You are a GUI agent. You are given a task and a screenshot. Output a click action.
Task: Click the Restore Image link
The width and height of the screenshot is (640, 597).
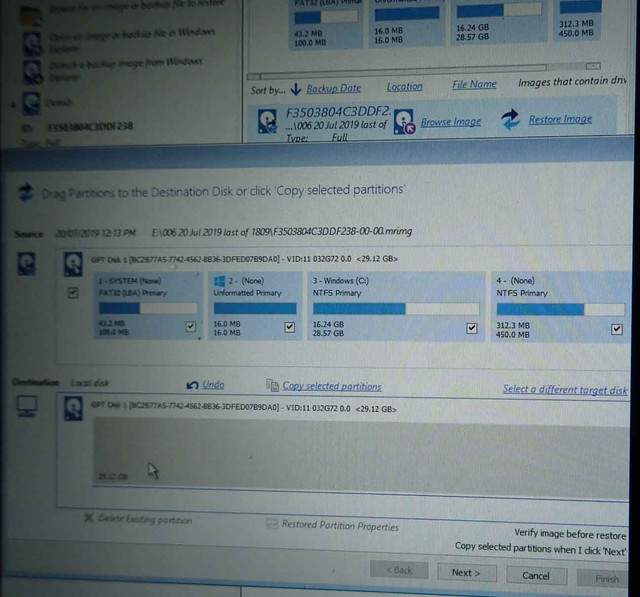click(560, 119)
